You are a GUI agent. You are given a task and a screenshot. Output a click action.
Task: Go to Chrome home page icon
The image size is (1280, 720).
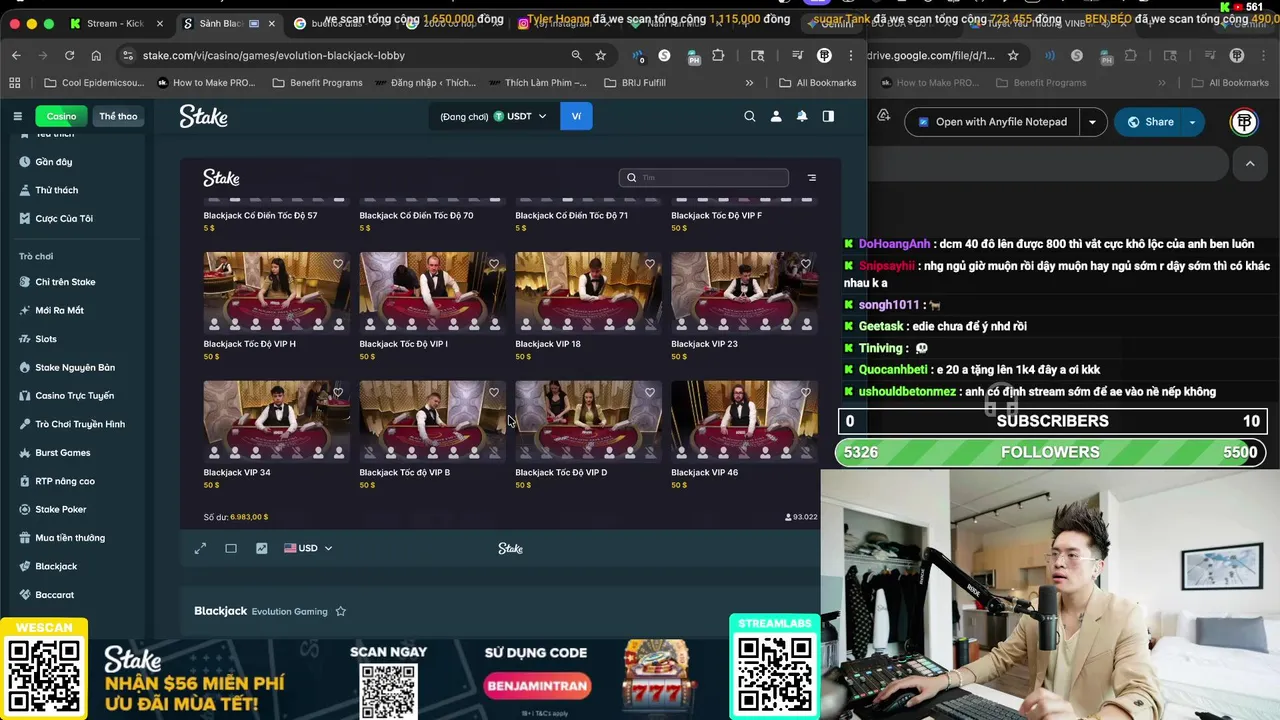tap(96, 55)
